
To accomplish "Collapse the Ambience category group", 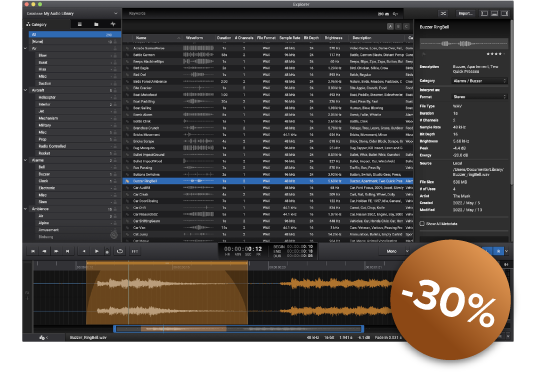I will [x=26, y=209].
